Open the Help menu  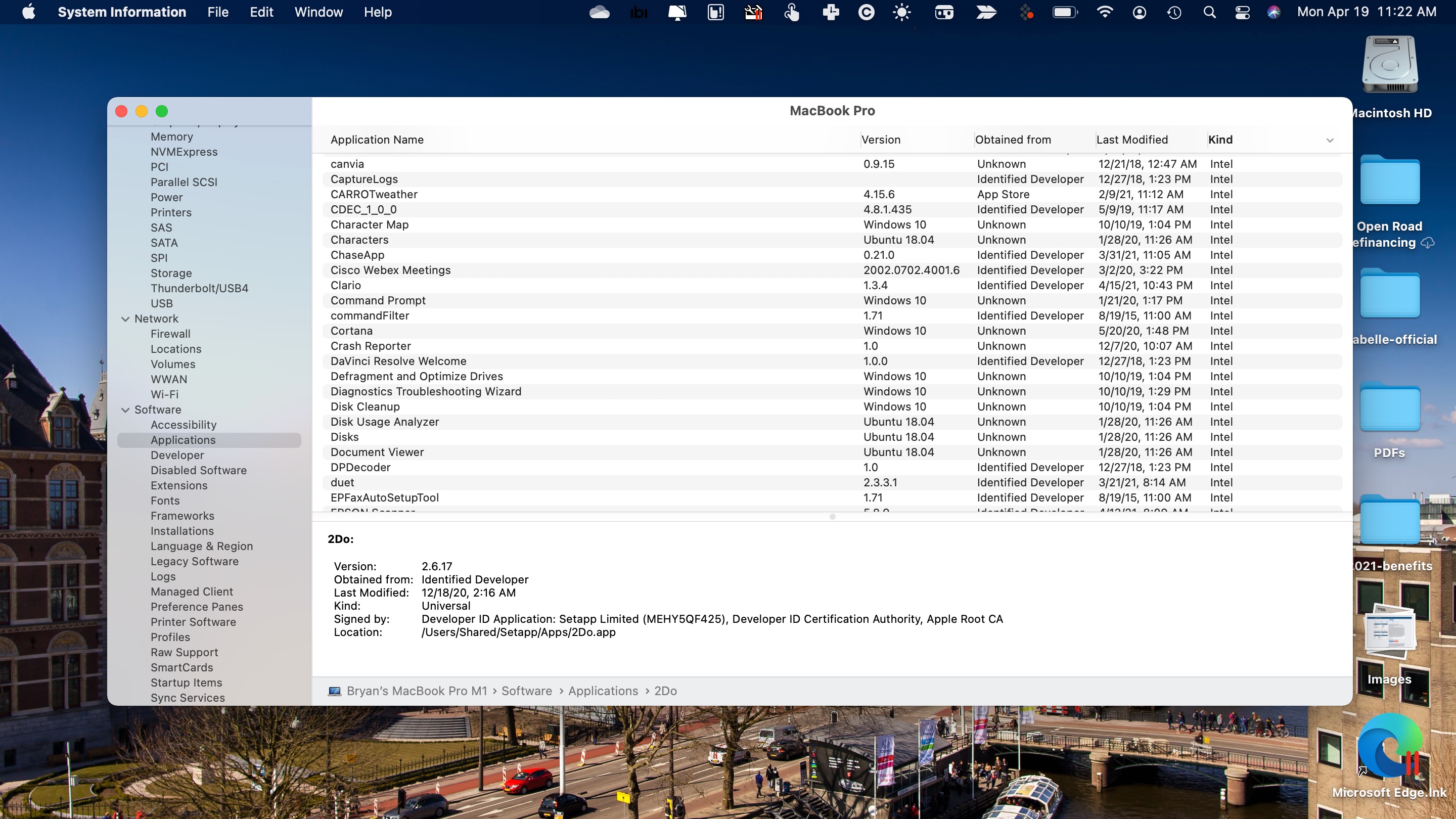[x=378, y=12]
